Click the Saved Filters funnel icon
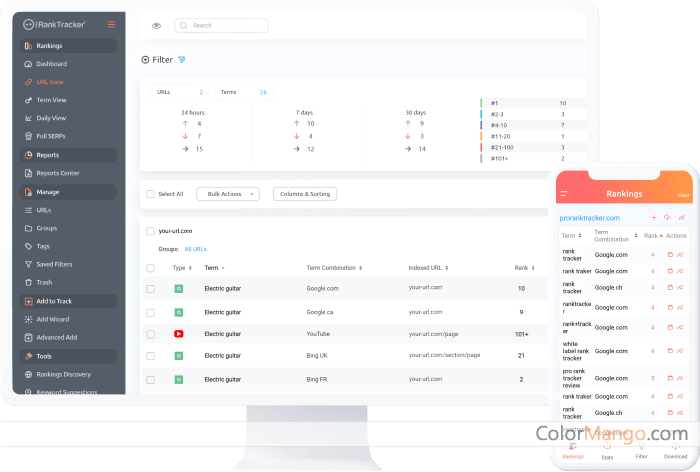This screenshot has width=700, height=472. point(29,264)
